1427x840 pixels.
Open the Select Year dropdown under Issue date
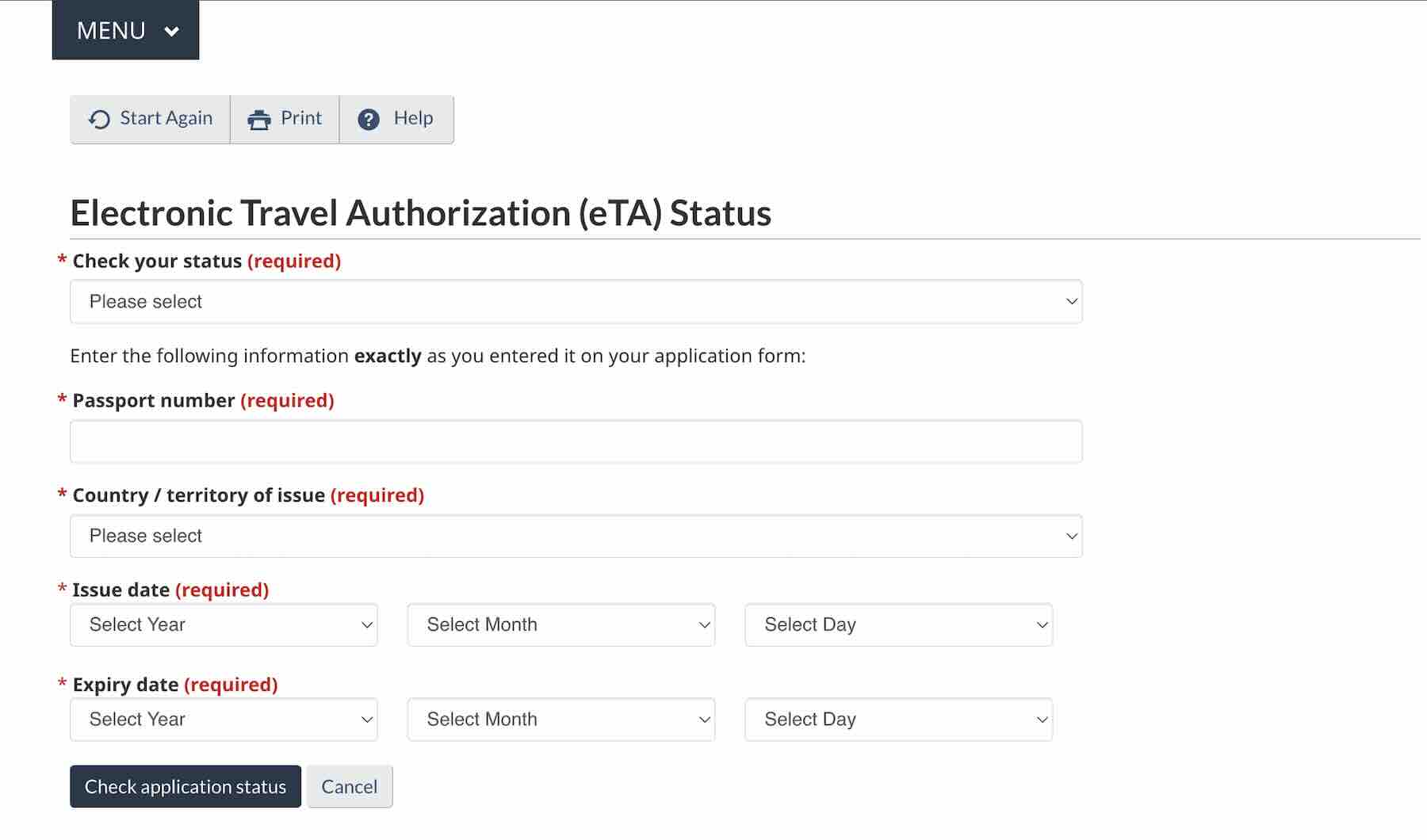223,624
